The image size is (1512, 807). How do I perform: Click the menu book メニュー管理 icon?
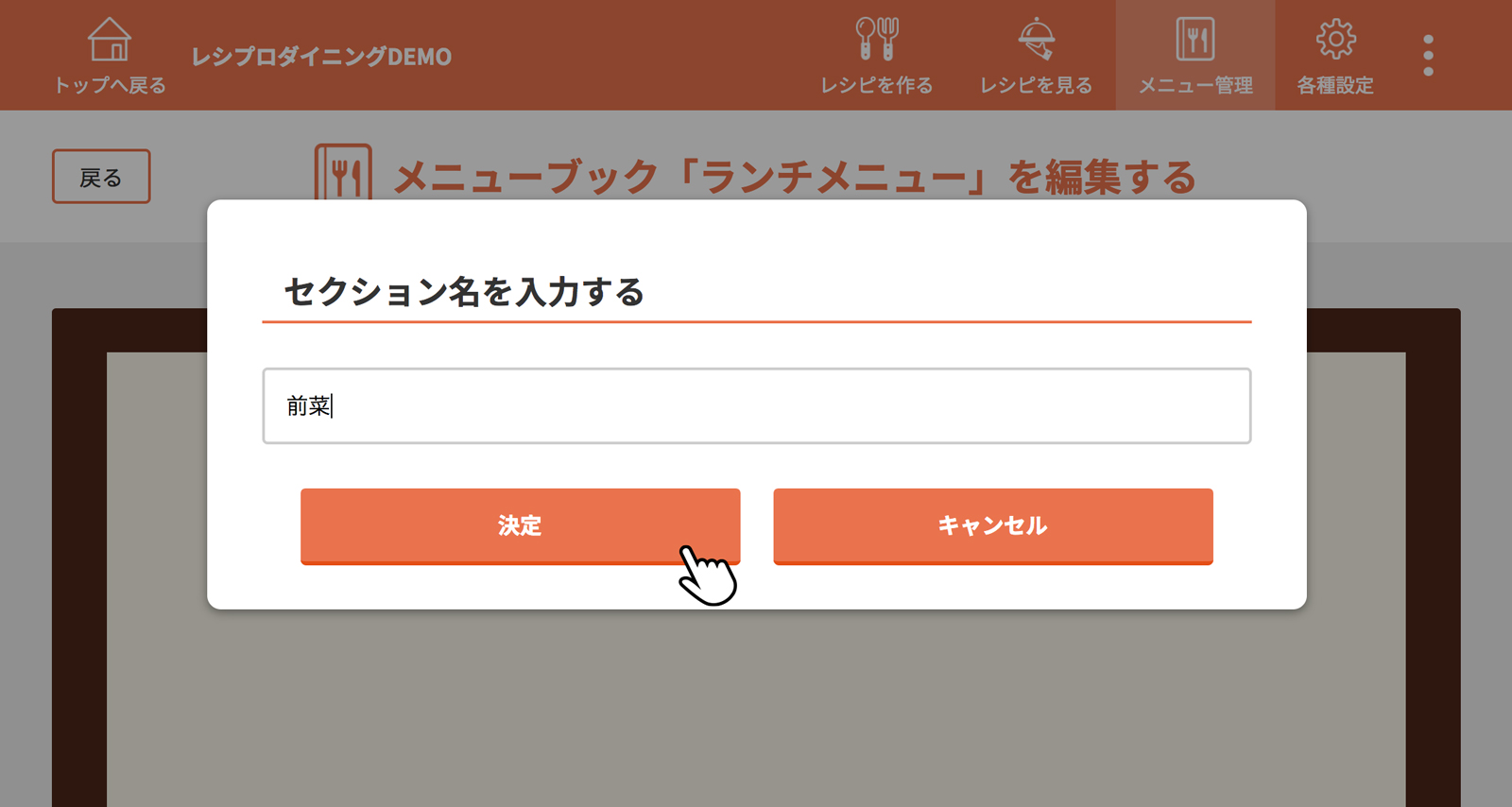(x=1195, y=40)
